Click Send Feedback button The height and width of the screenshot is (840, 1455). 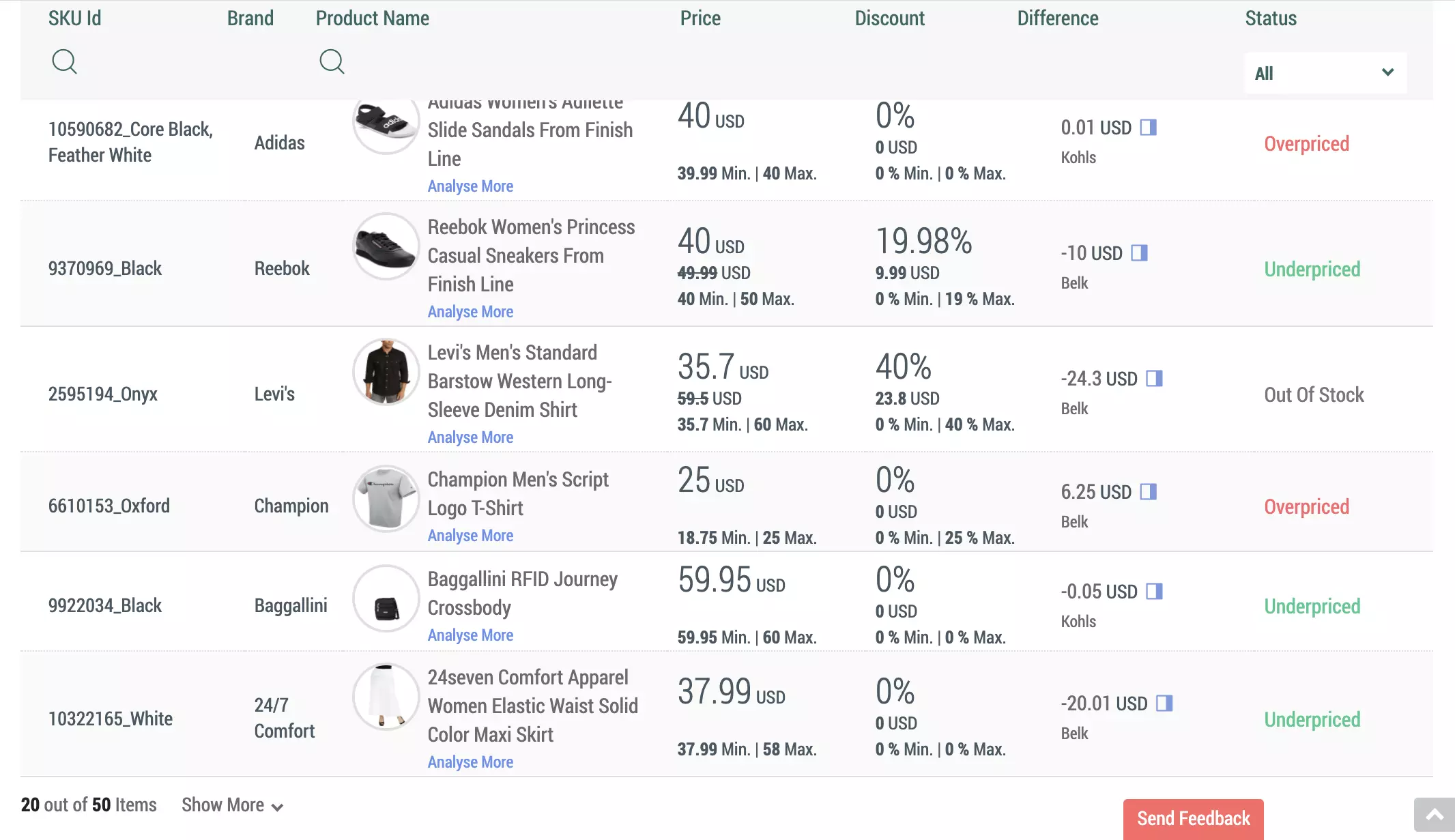tap(1194, 818)
